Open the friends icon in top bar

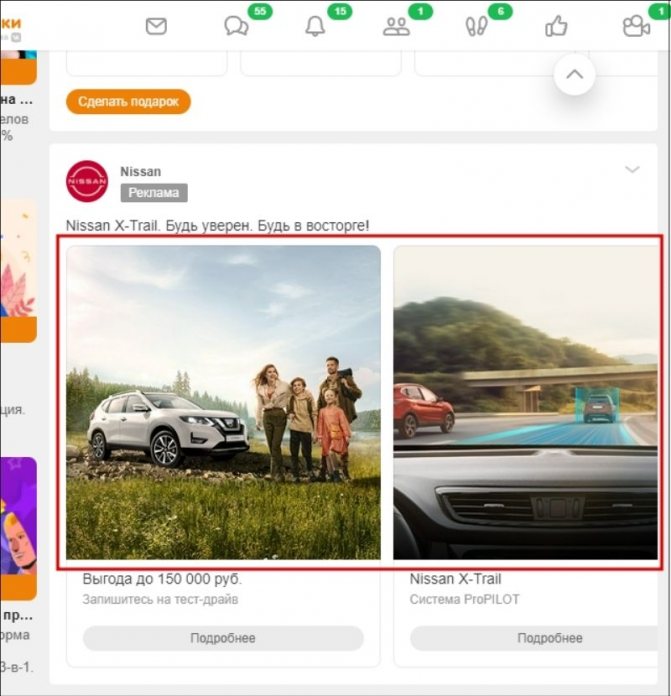(396, 27)
